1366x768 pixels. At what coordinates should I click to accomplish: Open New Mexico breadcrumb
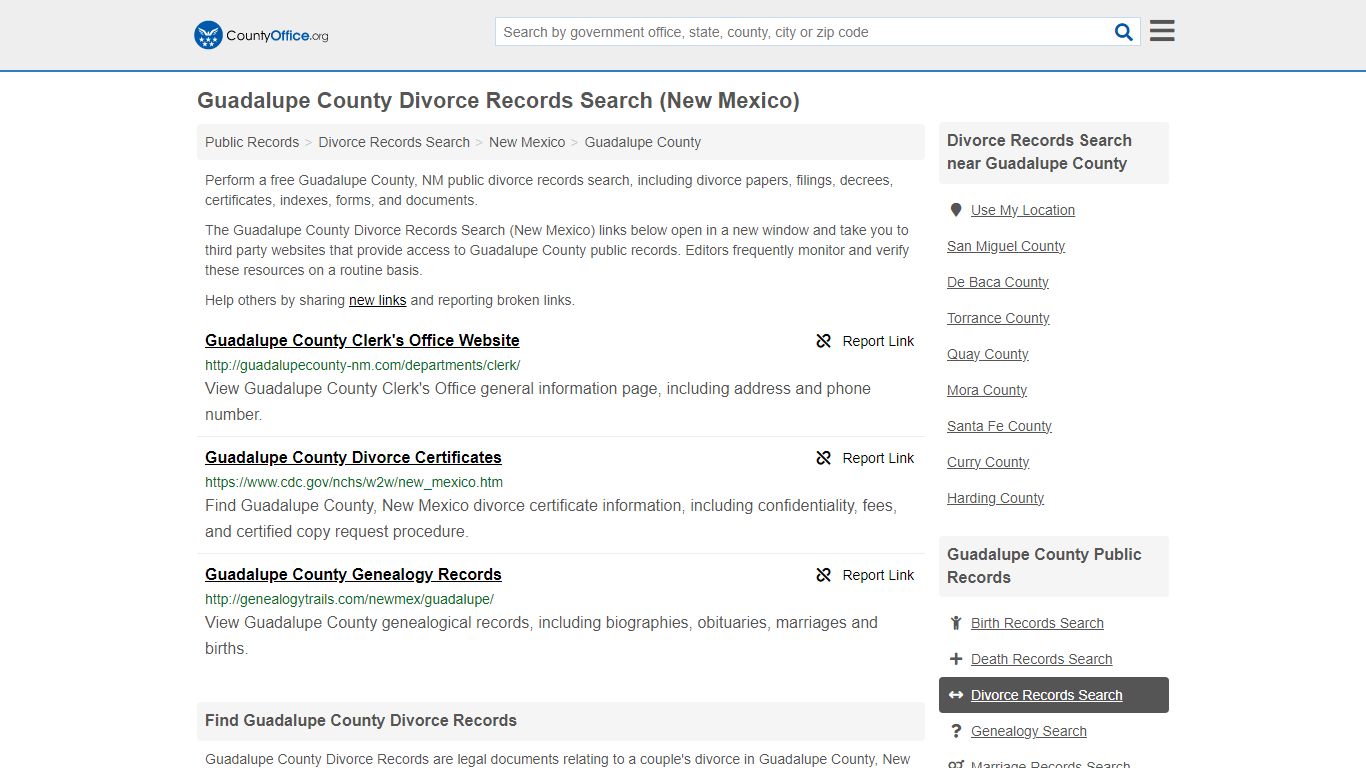tap(527, 142)
